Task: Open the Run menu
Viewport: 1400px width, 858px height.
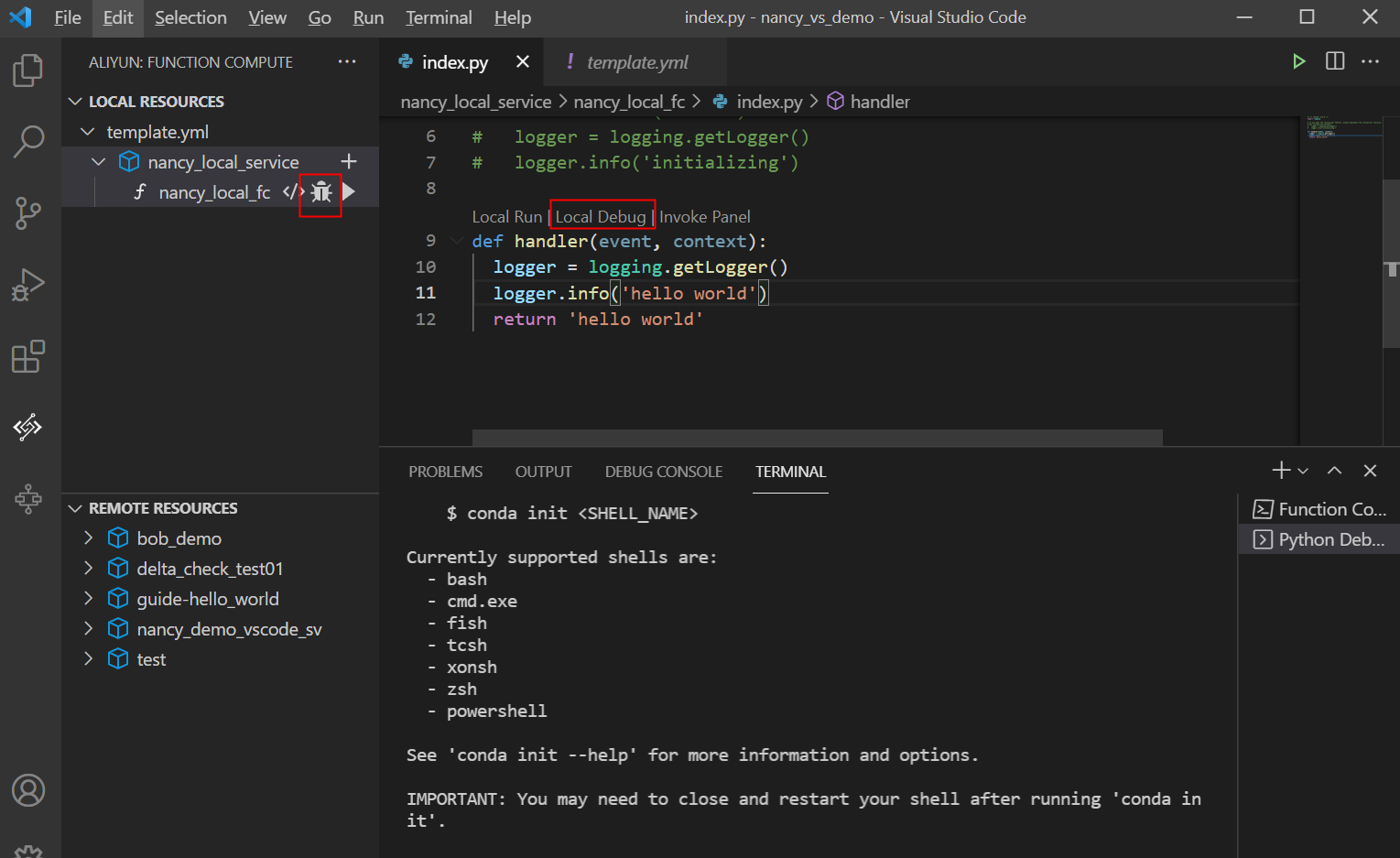Action: (x=368, y=17)
